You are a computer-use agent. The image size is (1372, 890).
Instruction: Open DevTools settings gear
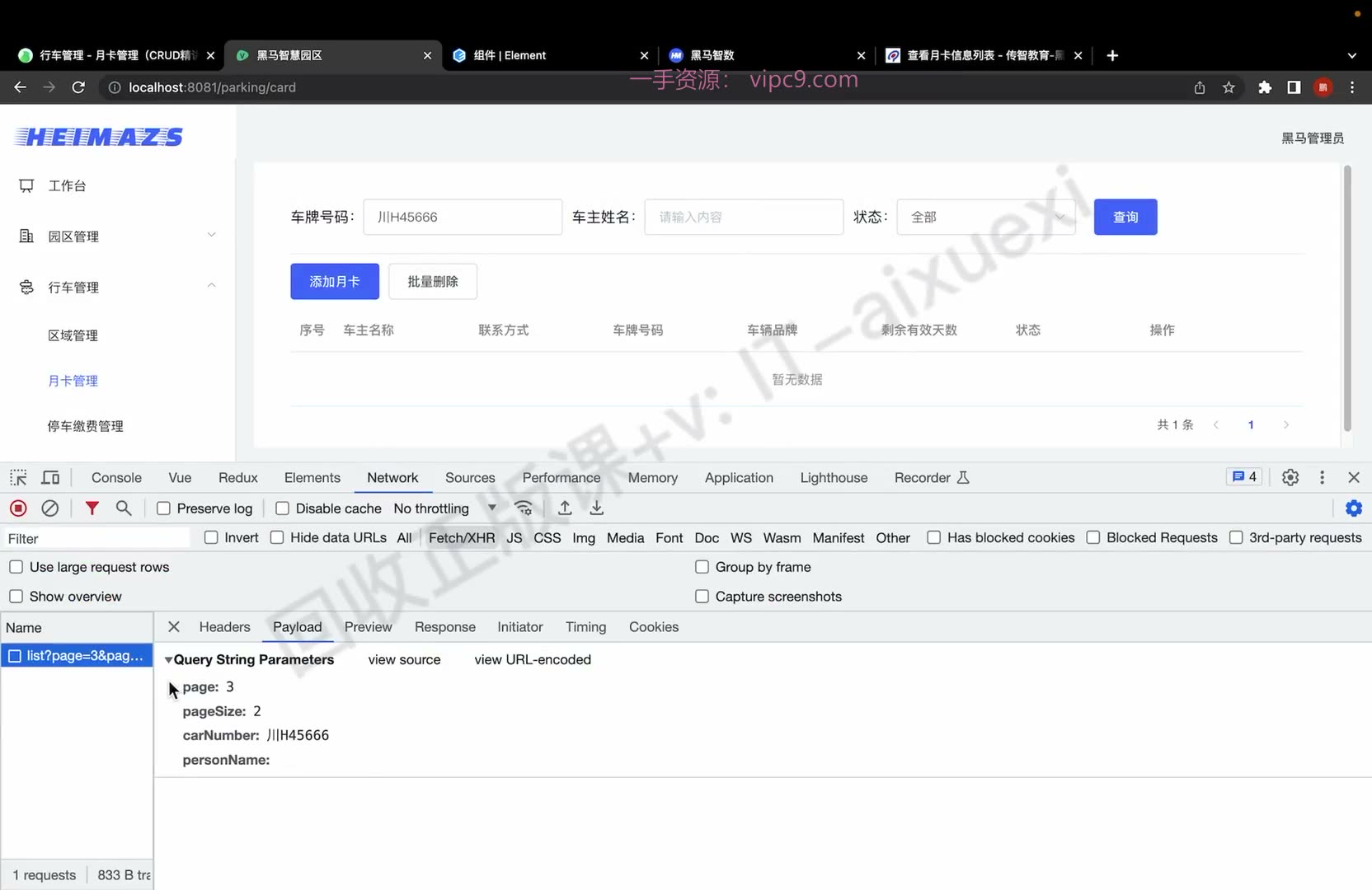(1290, 478)
